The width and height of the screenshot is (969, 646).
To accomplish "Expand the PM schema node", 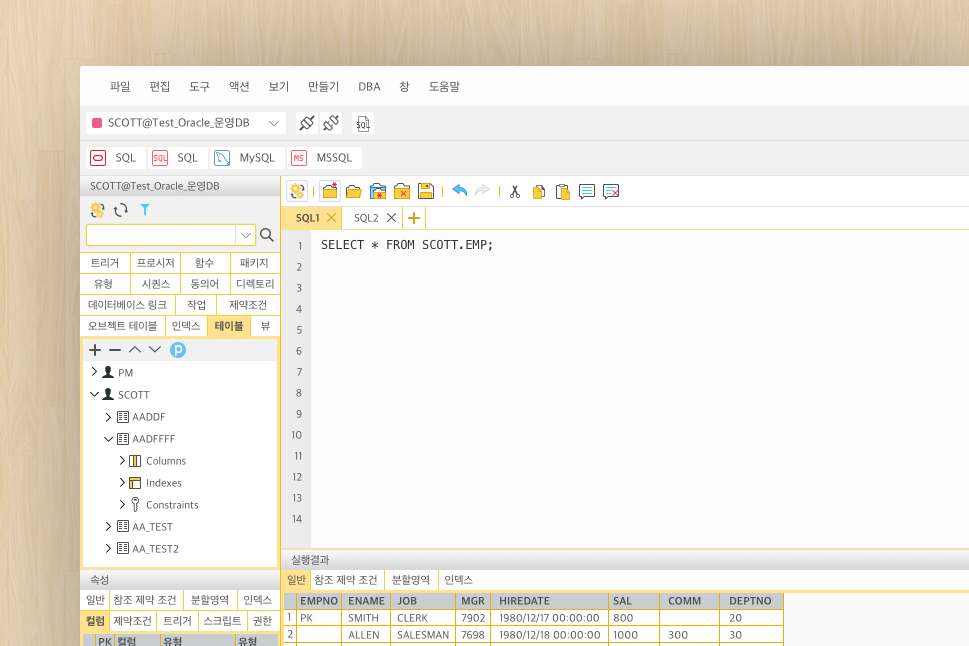I will (x=95, y=372).
